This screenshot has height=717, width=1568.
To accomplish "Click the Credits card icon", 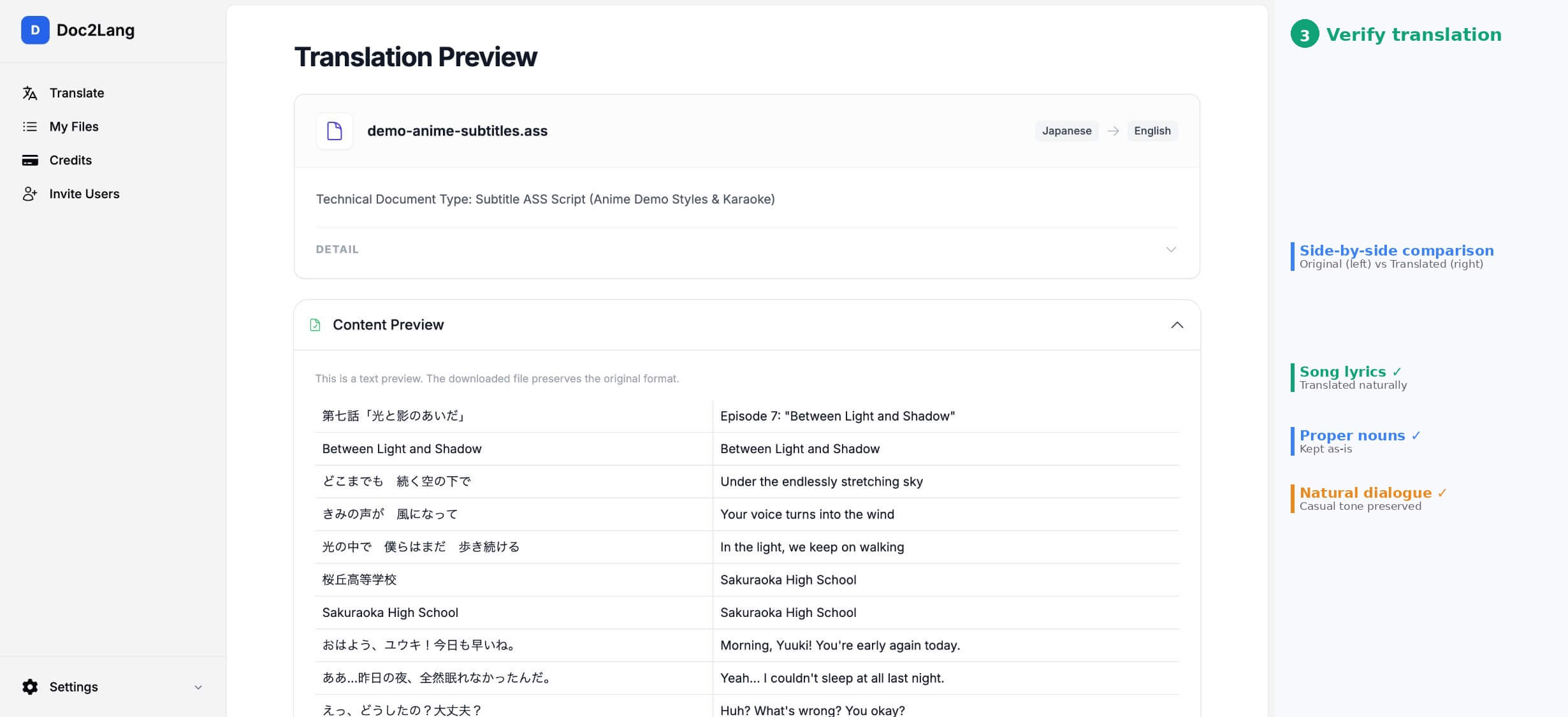I will pos(30,160).
